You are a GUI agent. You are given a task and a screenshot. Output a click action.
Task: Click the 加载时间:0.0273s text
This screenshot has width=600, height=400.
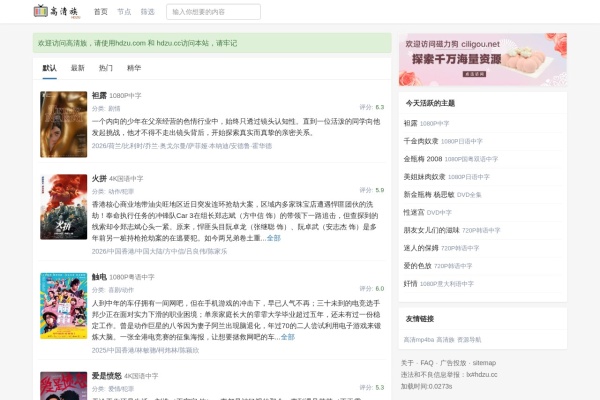tap(427, 387)
